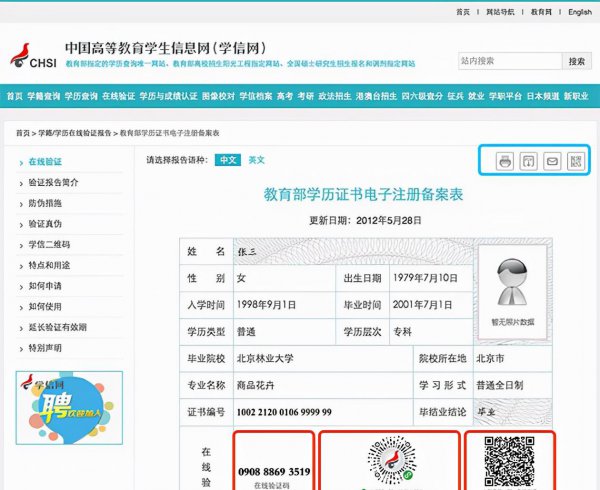Open 港澳台招生 menu item

tap(376, 96)
